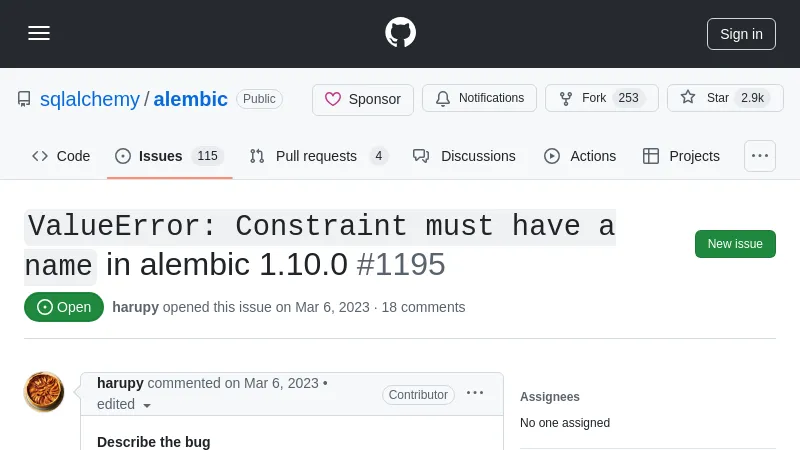
Task: Click the green New issue button
Action: (x=735, y=244)
